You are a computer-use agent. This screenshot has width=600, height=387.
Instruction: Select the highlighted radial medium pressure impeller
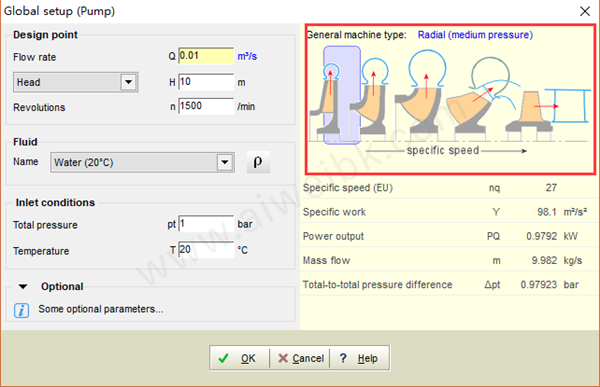342,95
